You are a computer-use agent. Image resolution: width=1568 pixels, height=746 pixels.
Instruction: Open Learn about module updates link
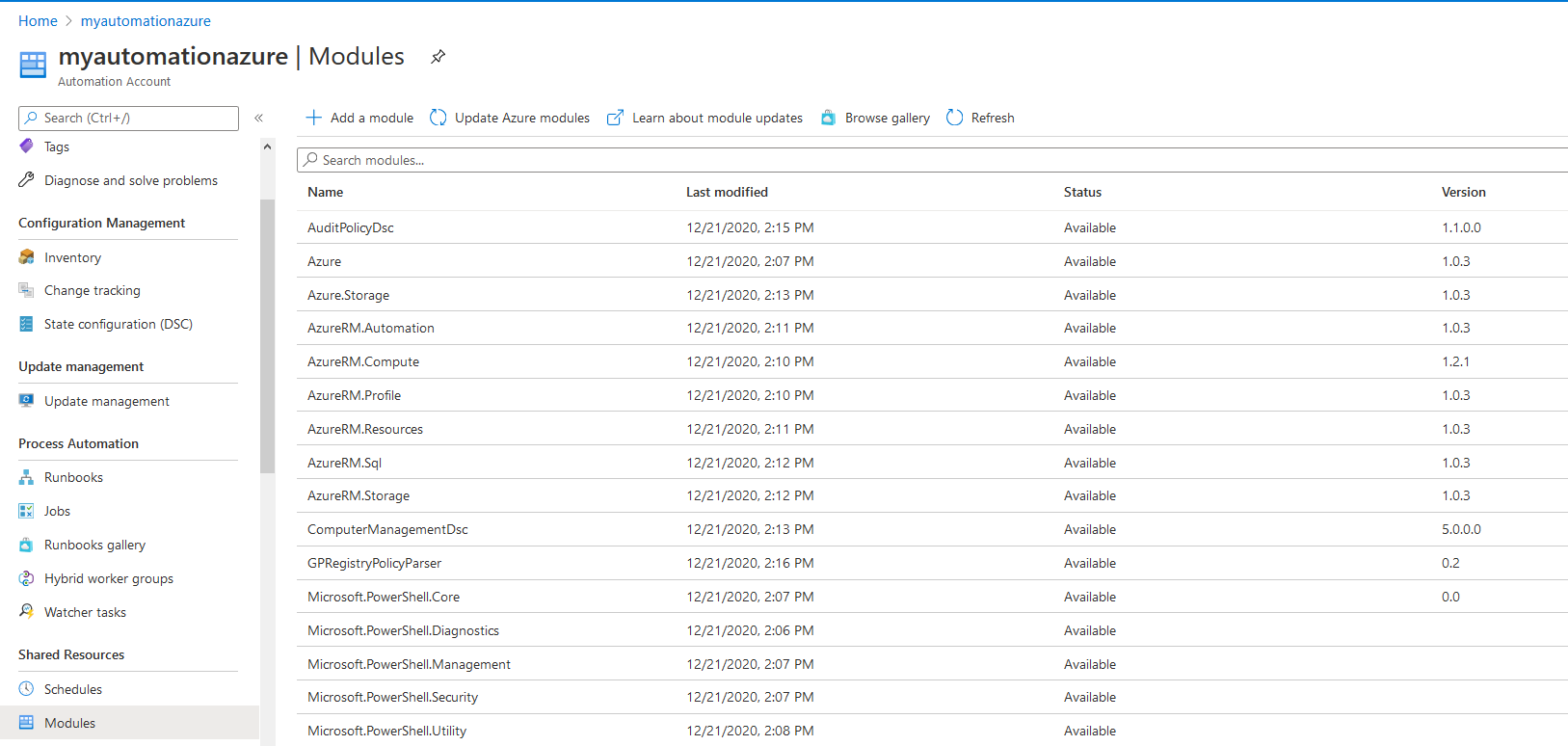pyautogui.click(x=717, y=118)
